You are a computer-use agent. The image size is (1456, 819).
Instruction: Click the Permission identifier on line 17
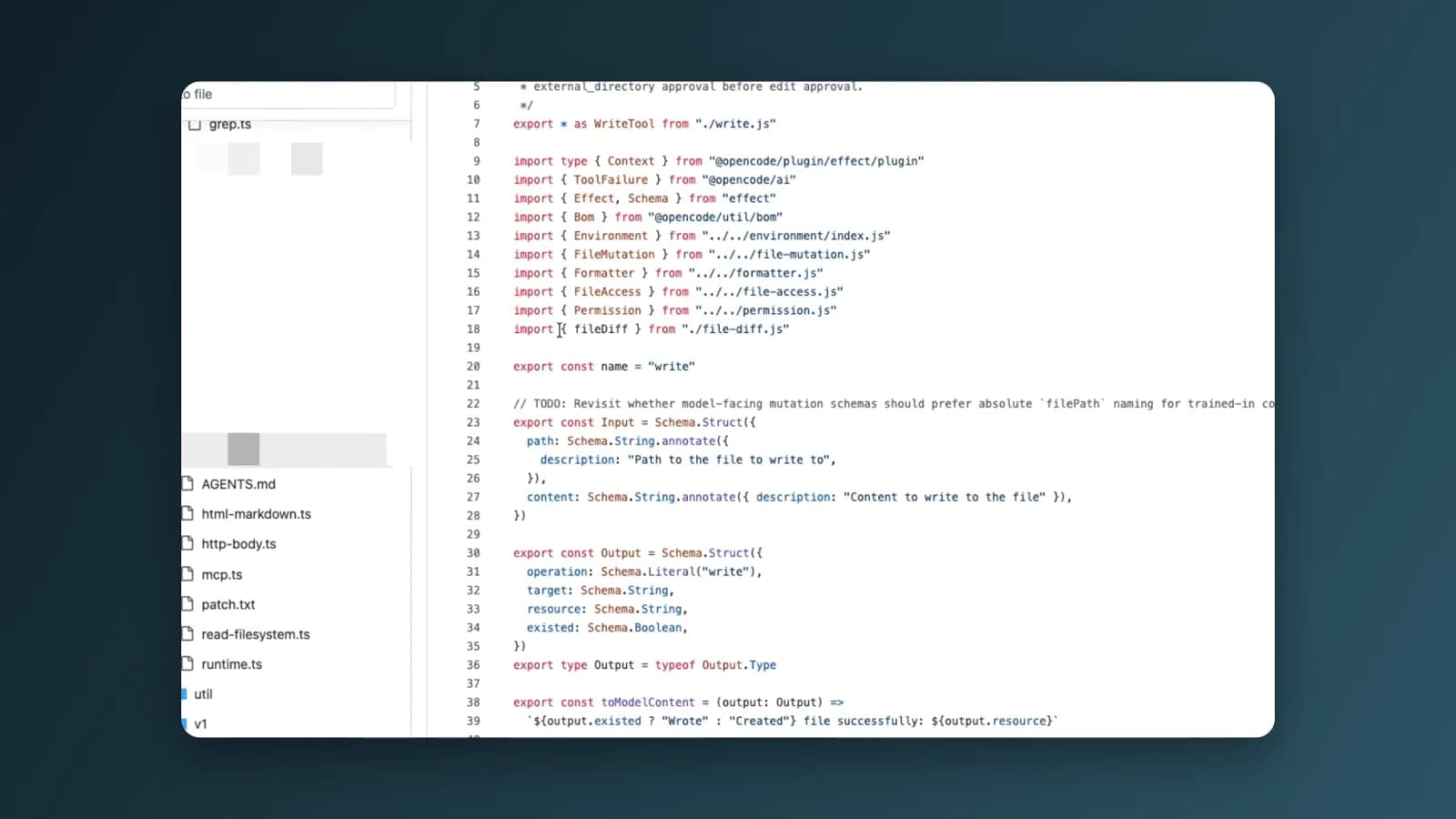[607, 310]
